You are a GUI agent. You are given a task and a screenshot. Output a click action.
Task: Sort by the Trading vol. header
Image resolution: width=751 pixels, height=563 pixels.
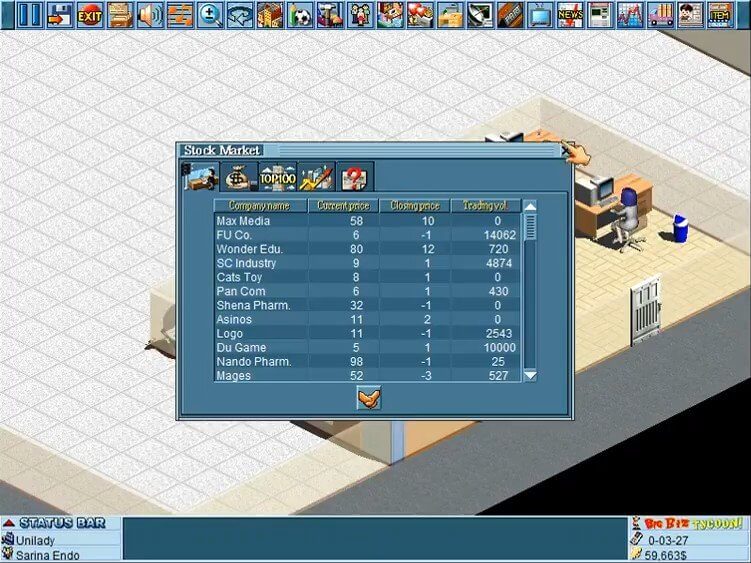click(x=485, y=206)
